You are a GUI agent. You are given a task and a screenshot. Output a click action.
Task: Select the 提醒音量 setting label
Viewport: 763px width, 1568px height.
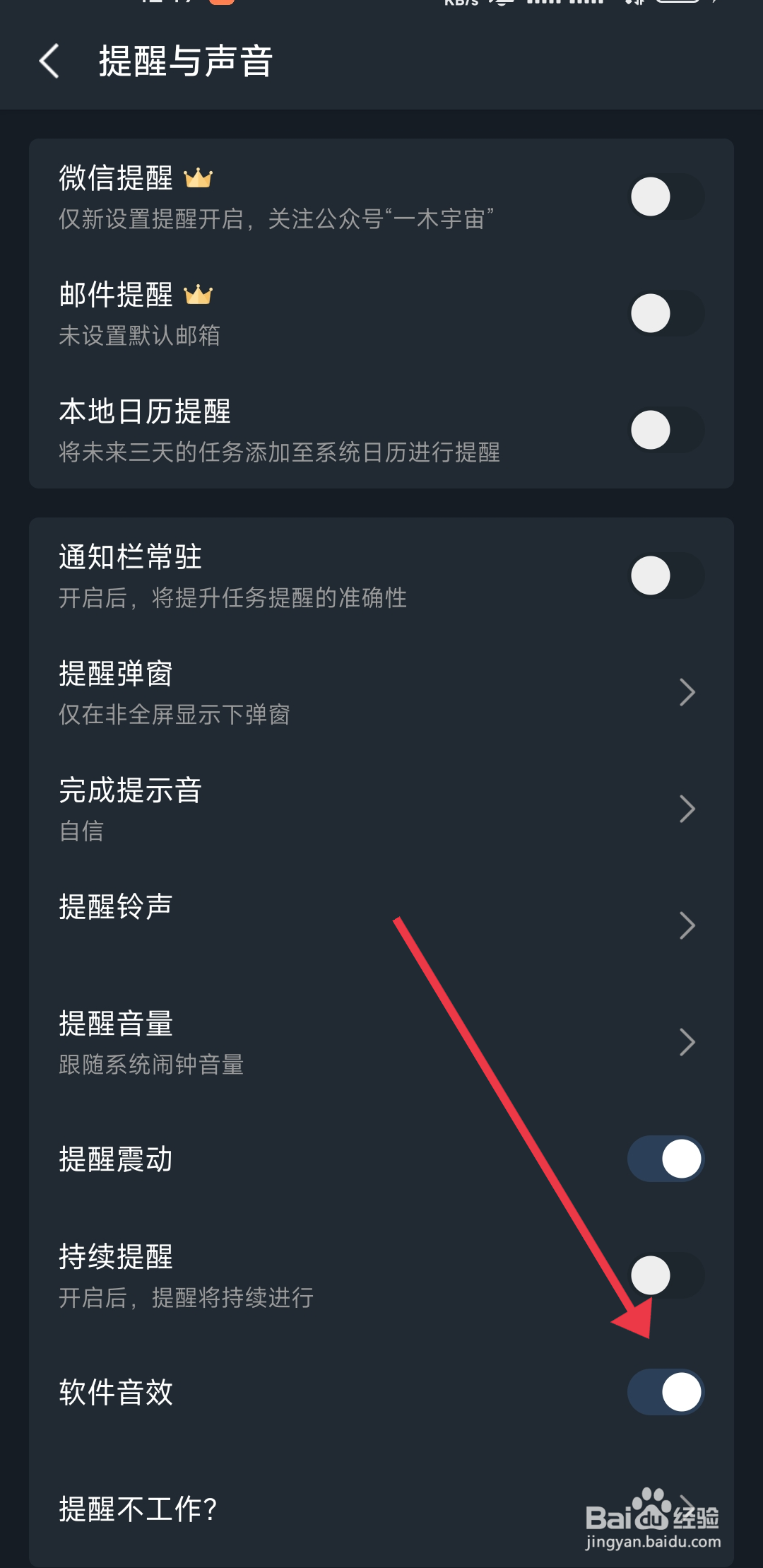tap(116, 1023)
